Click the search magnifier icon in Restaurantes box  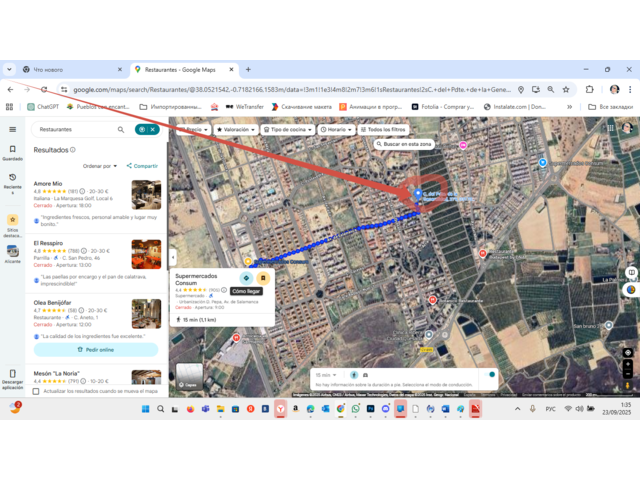pyautogui.click(x=121, y=129)
